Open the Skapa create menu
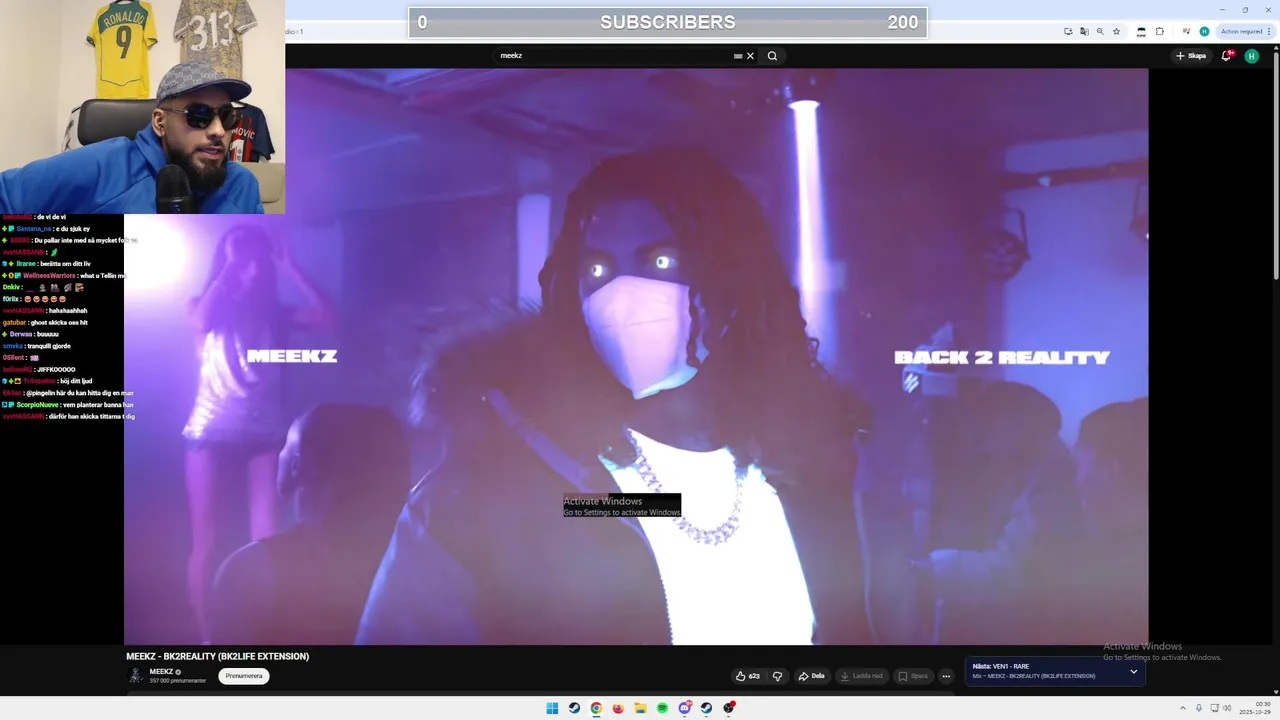The image size is (1280, 720). [x=1190, y=56]
